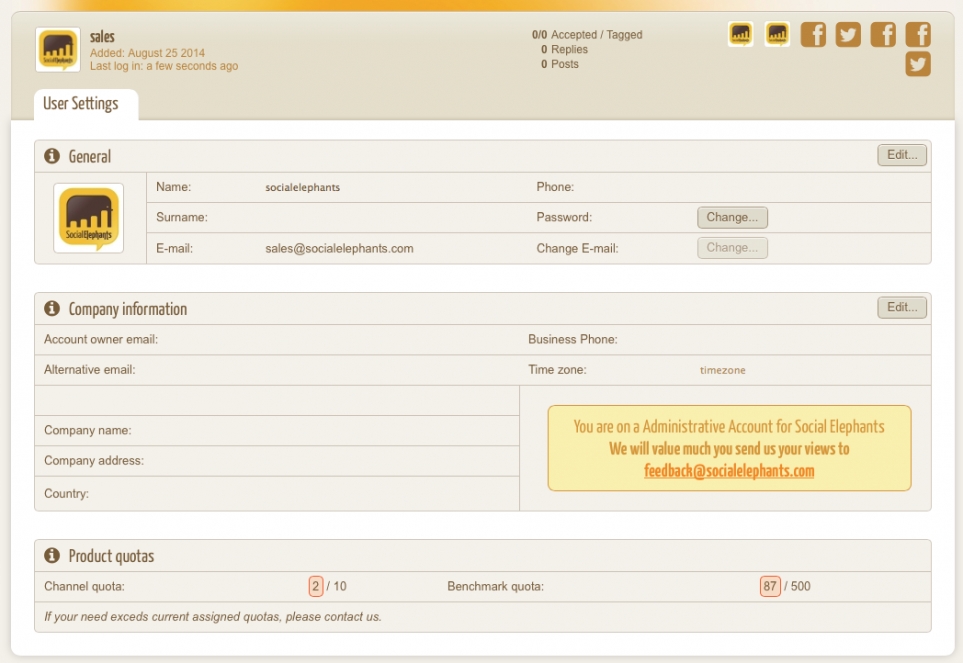Click the benchmark quota value 87 badge
This screenshot has height=663, width=963.
(770, 586)
